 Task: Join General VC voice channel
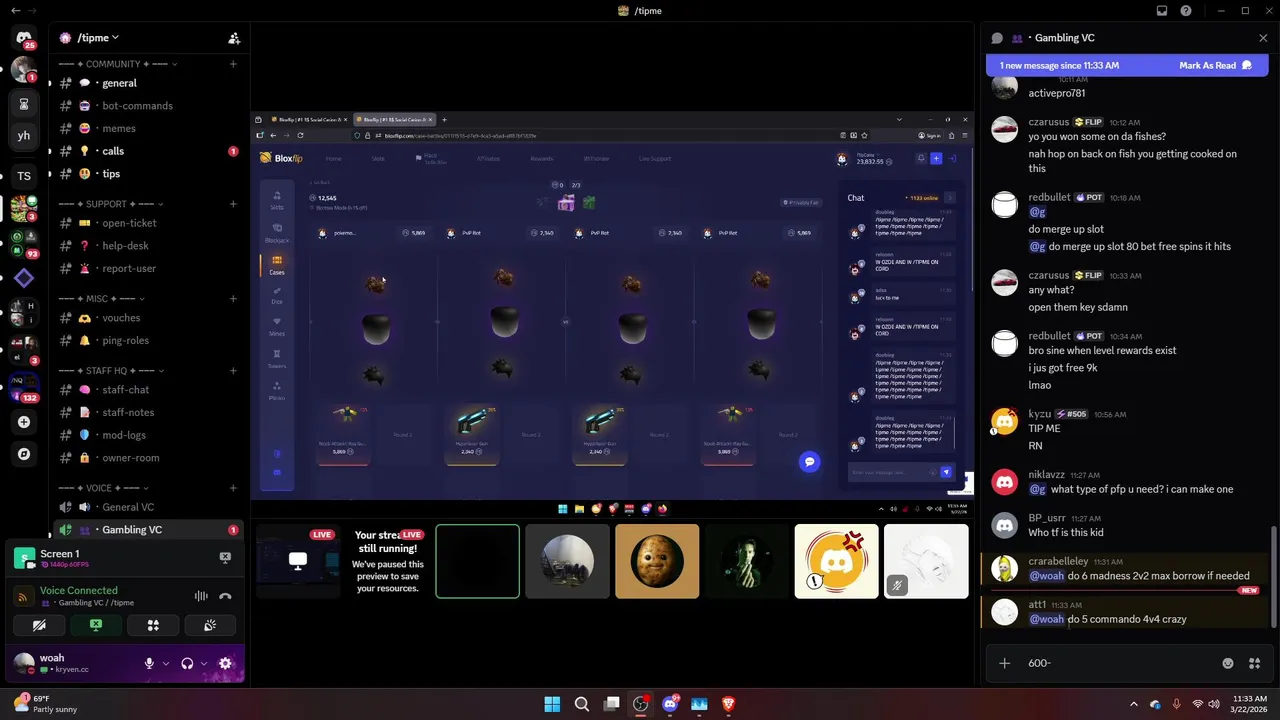point(148,507)
